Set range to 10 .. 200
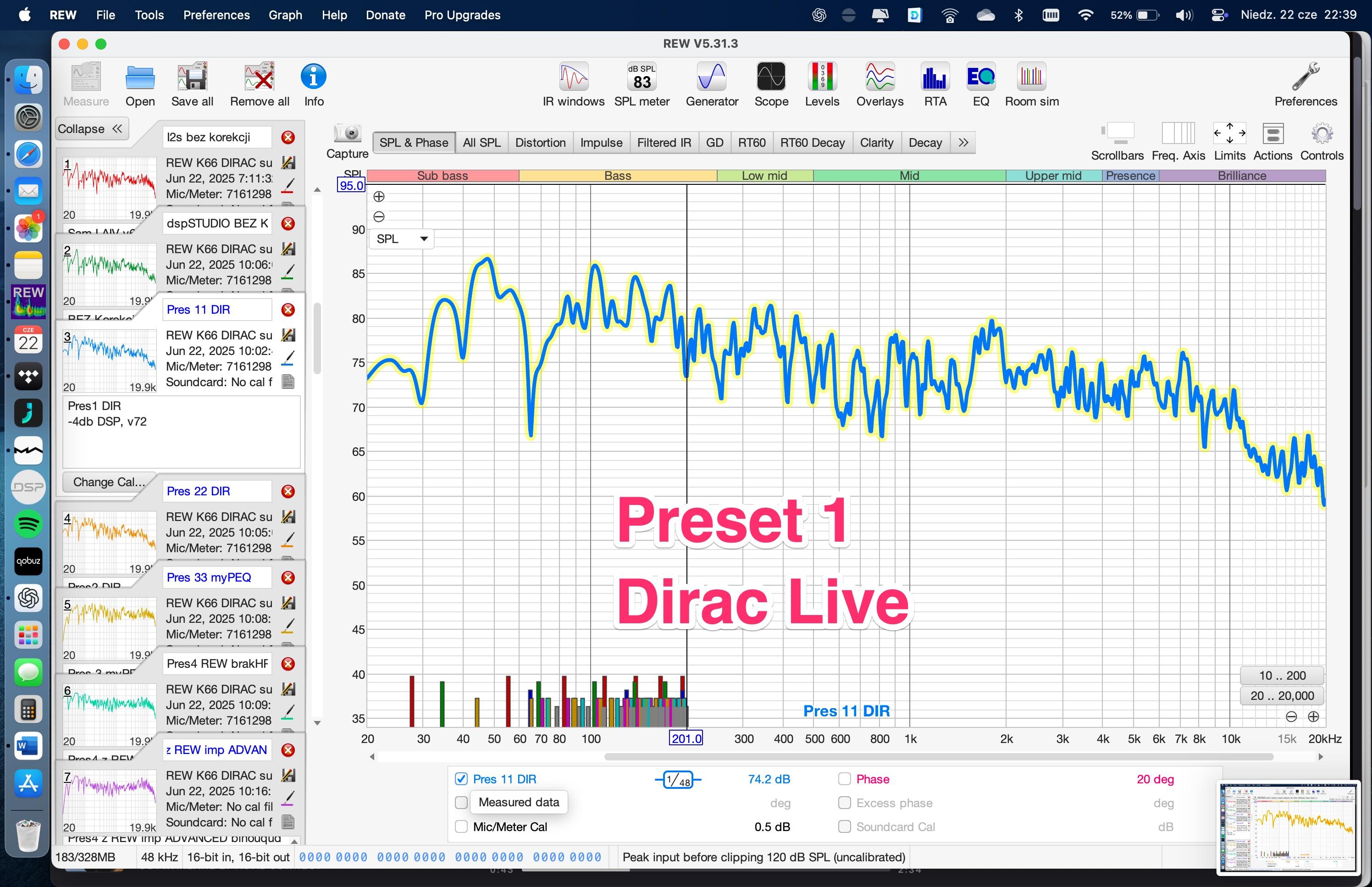This screenshot has height=887, width=1372. (1282, 676)
